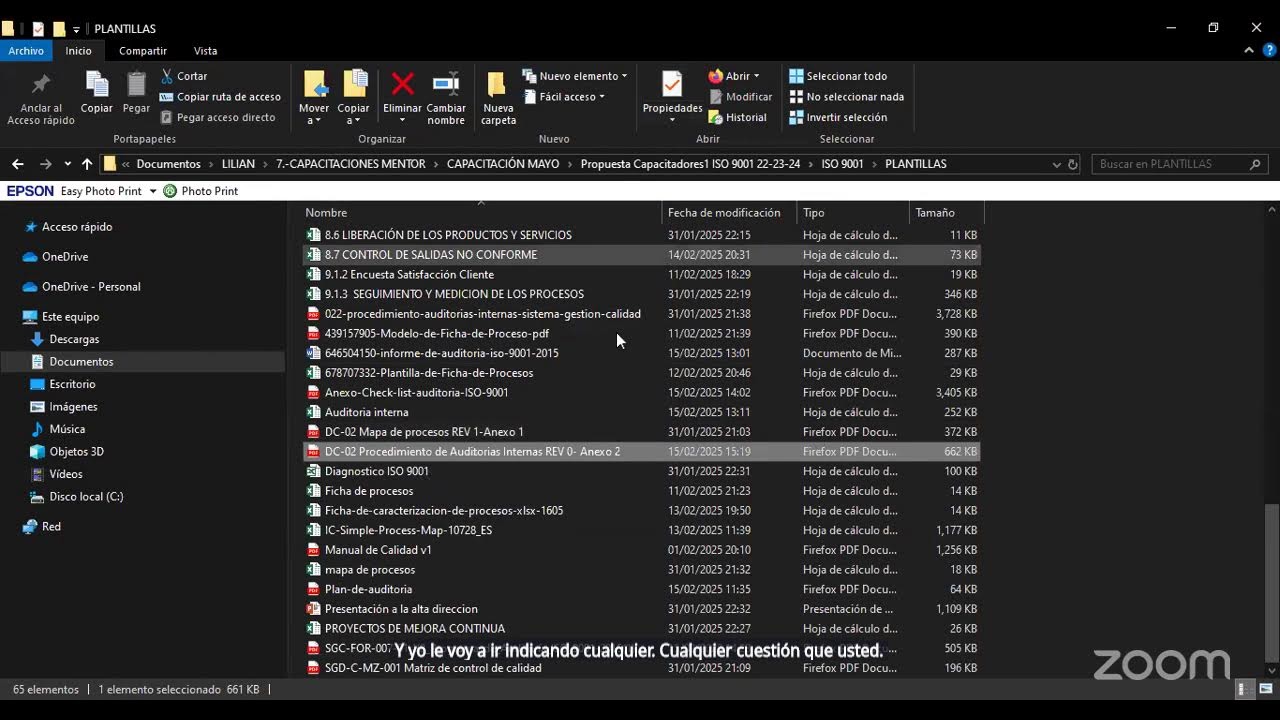The height and width of the screenshot is (720, 1280).
Task: Open the recent locations dropdown arrow
Action: (x=67, y=164)
